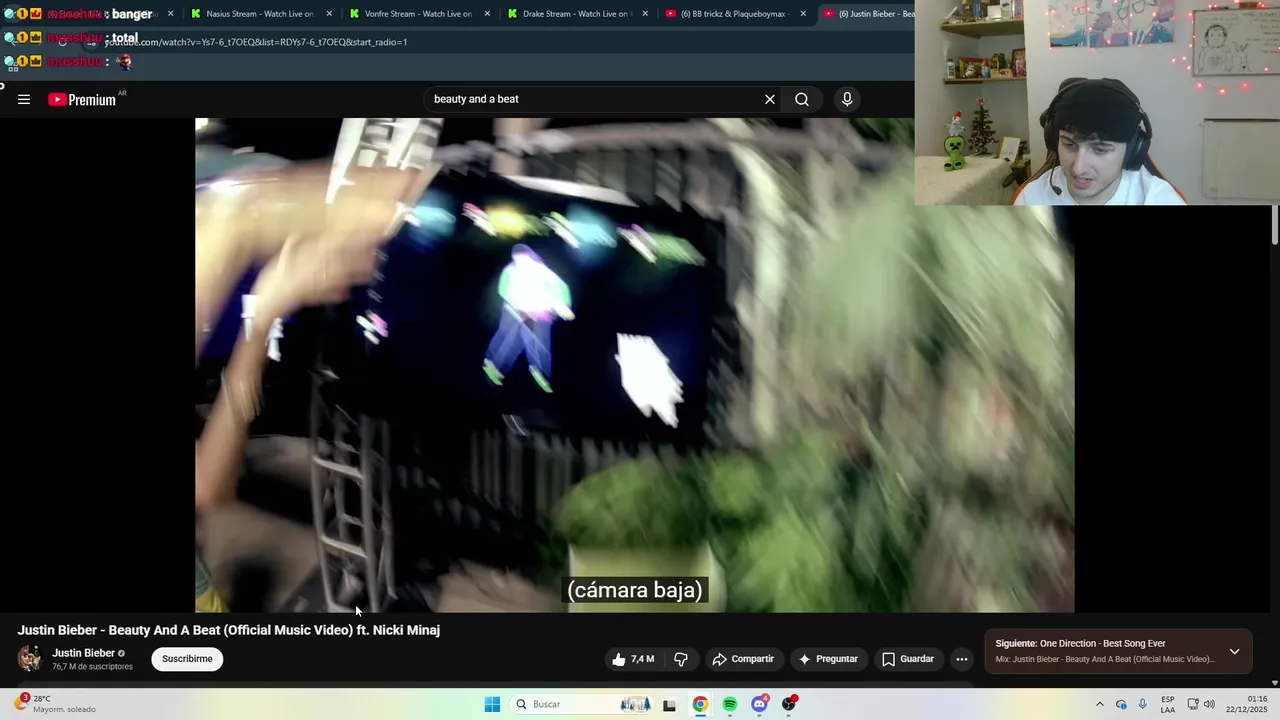The image size is (1280, 720).
Task: Click the video player frame
Action: tap(634, 365)
